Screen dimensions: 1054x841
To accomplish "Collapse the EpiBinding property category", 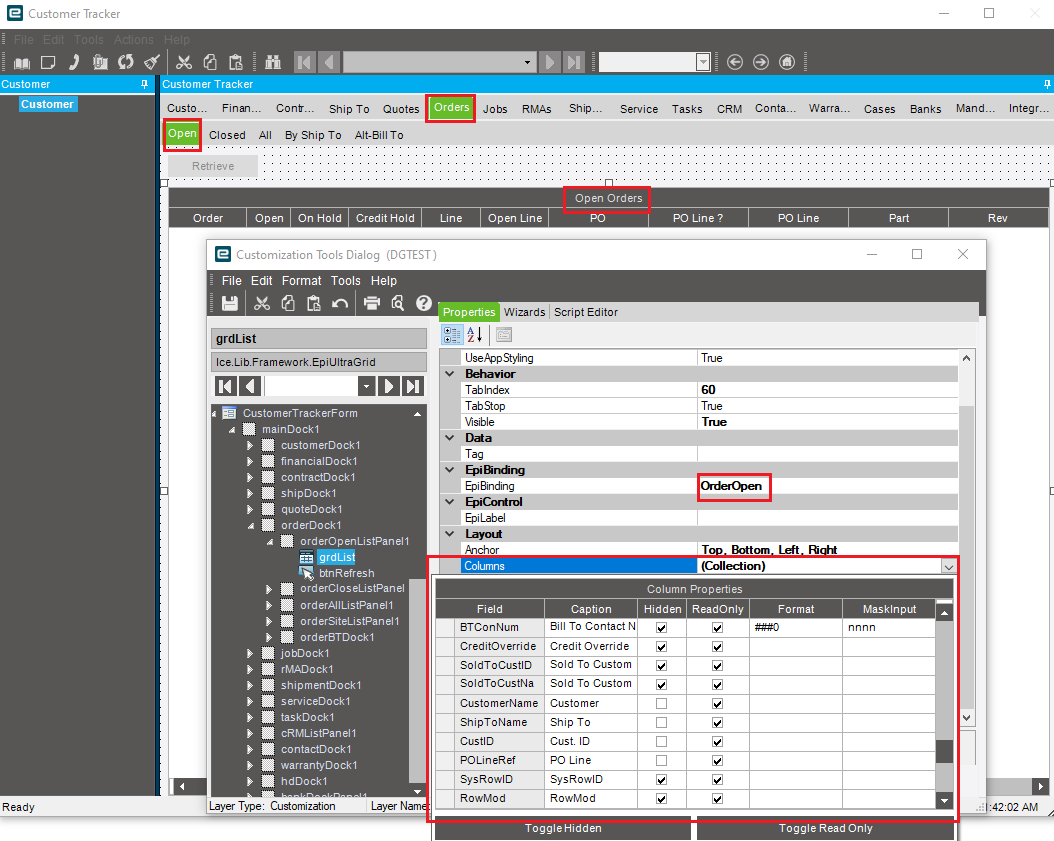I will point(450,470).
